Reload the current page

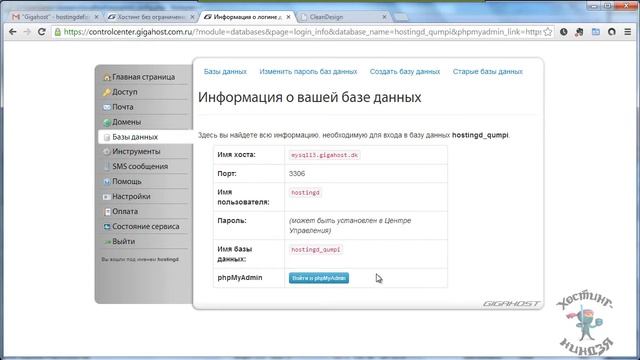42,32
